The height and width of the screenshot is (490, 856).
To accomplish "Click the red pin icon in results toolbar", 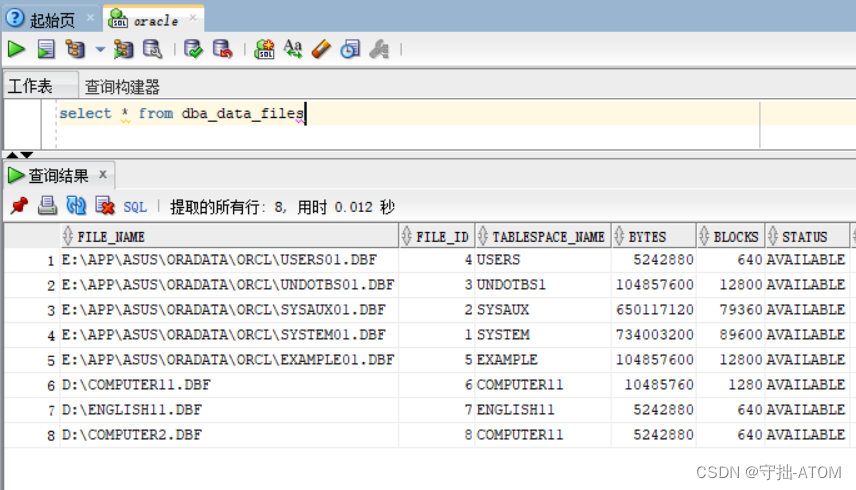I will [20, 206].
